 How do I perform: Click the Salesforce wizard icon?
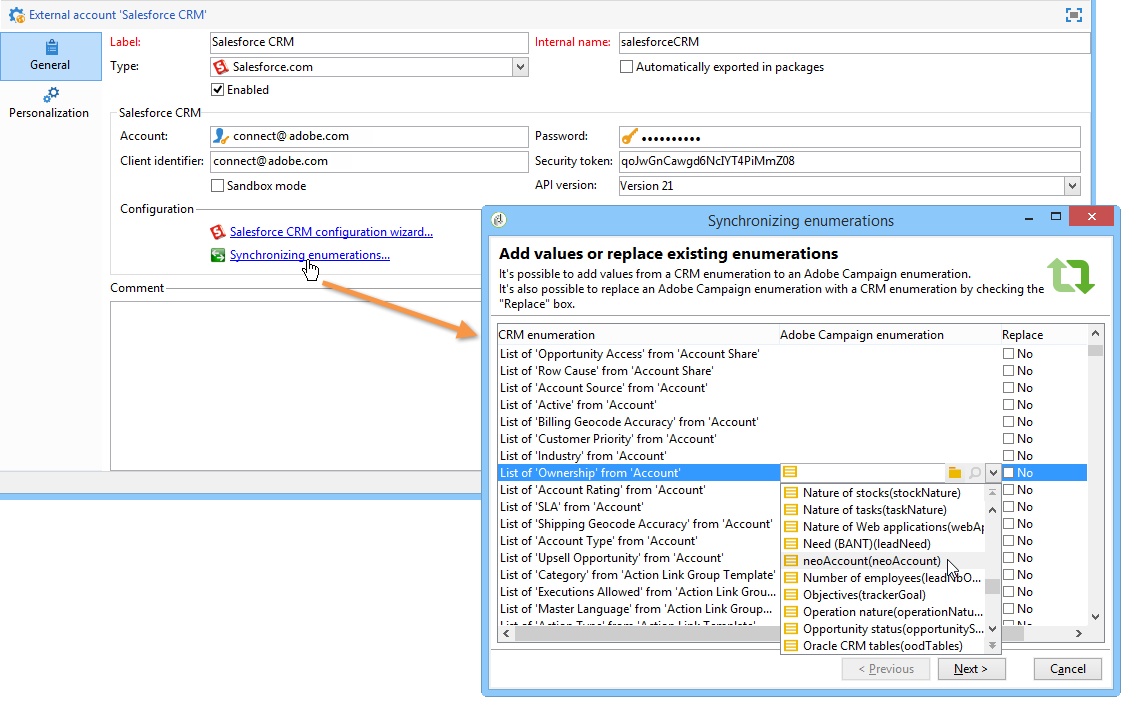pos(218,232)
